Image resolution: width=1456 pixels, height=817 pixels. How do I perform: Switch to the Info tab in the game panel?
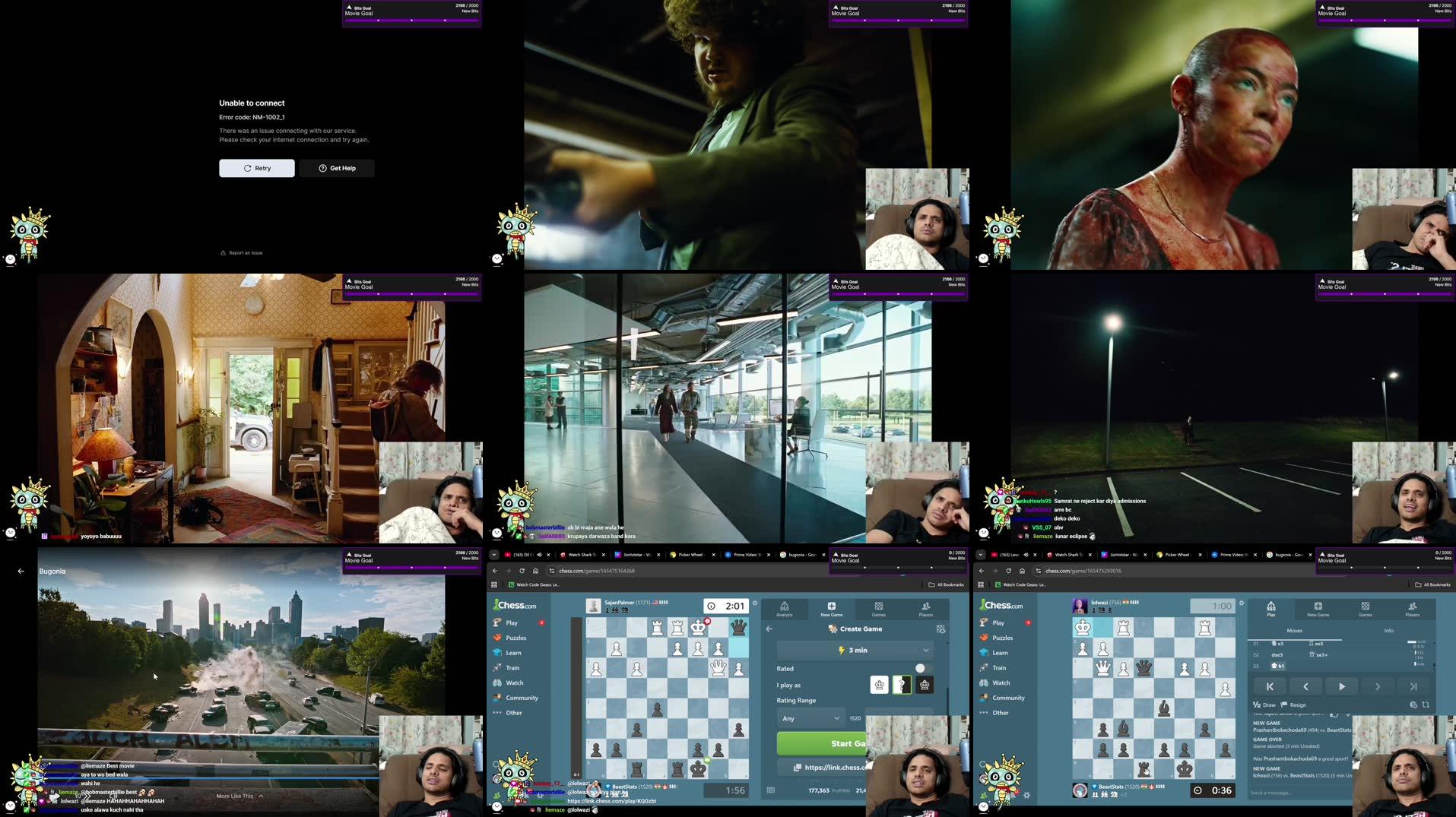(x=1389, y=631)
